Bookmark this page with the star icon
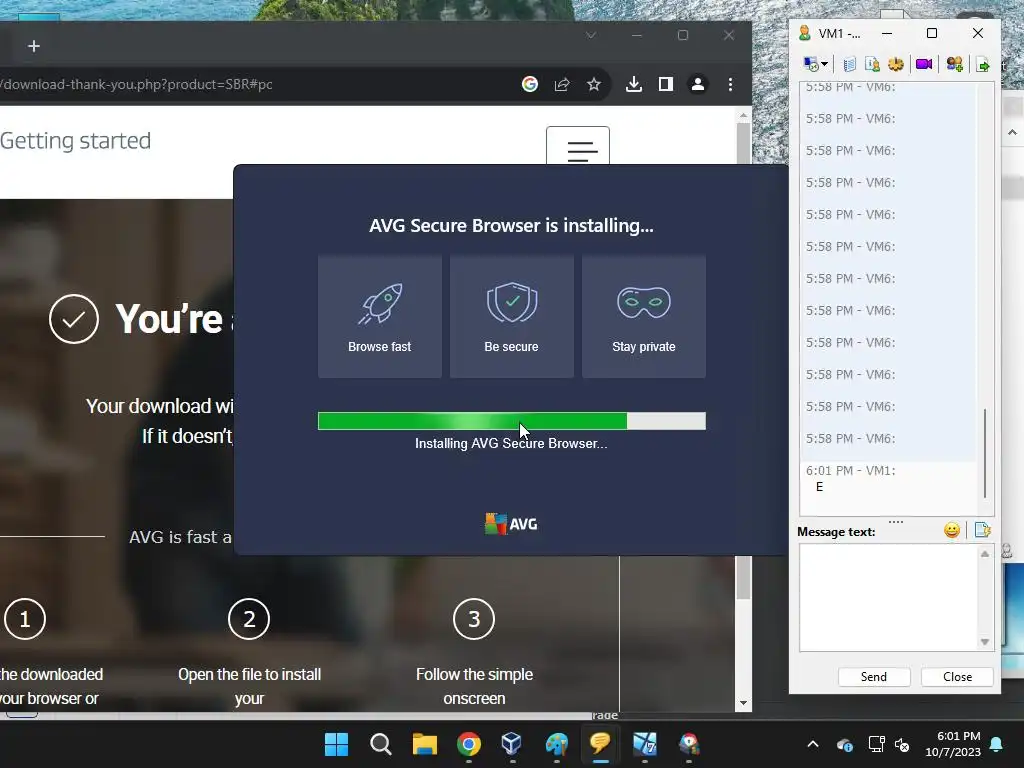Viewport: 1024px width, 768px height. click(594, 84)
